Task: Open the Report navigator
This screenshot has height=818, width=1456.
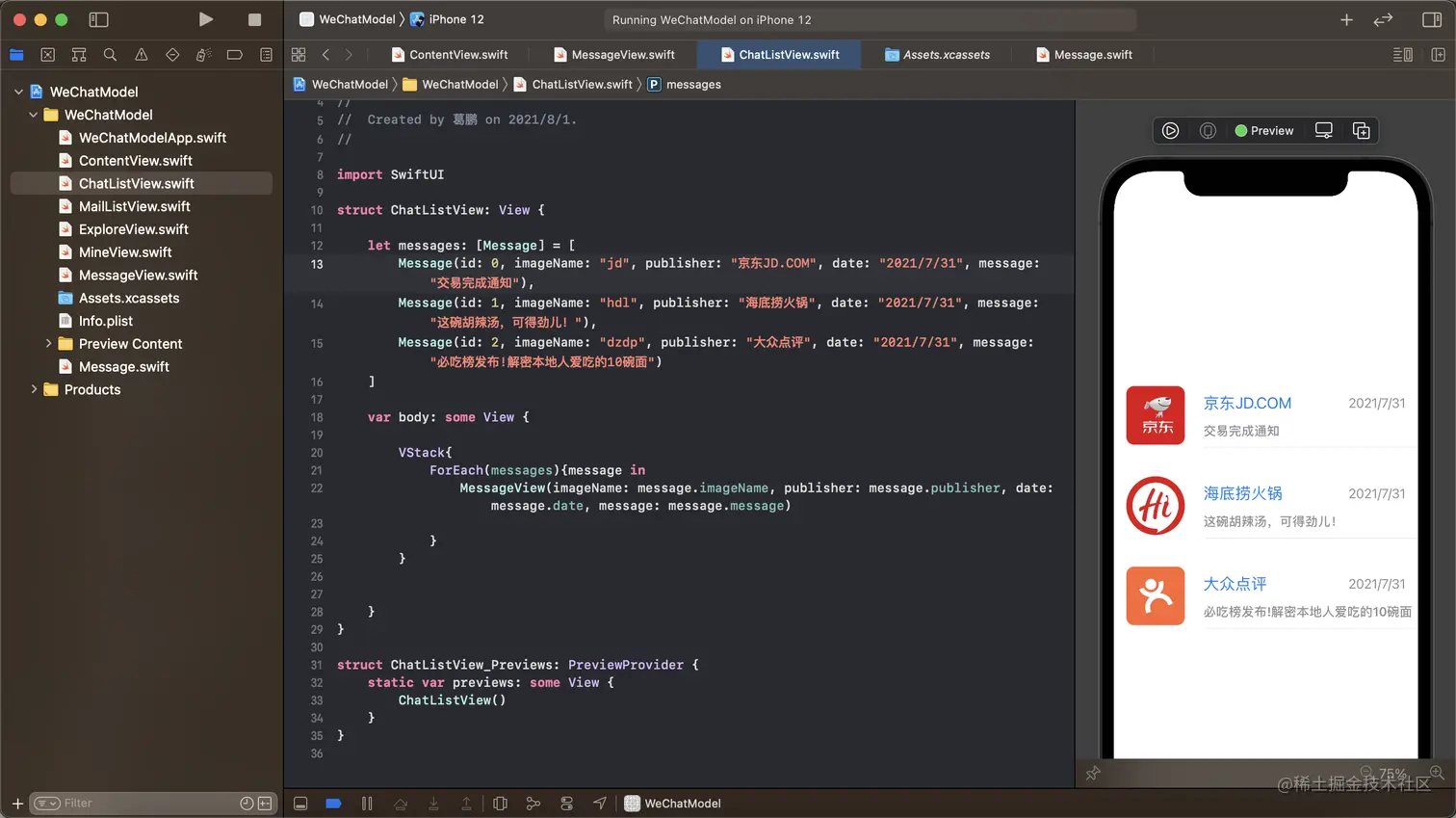Action: [266, 55]
